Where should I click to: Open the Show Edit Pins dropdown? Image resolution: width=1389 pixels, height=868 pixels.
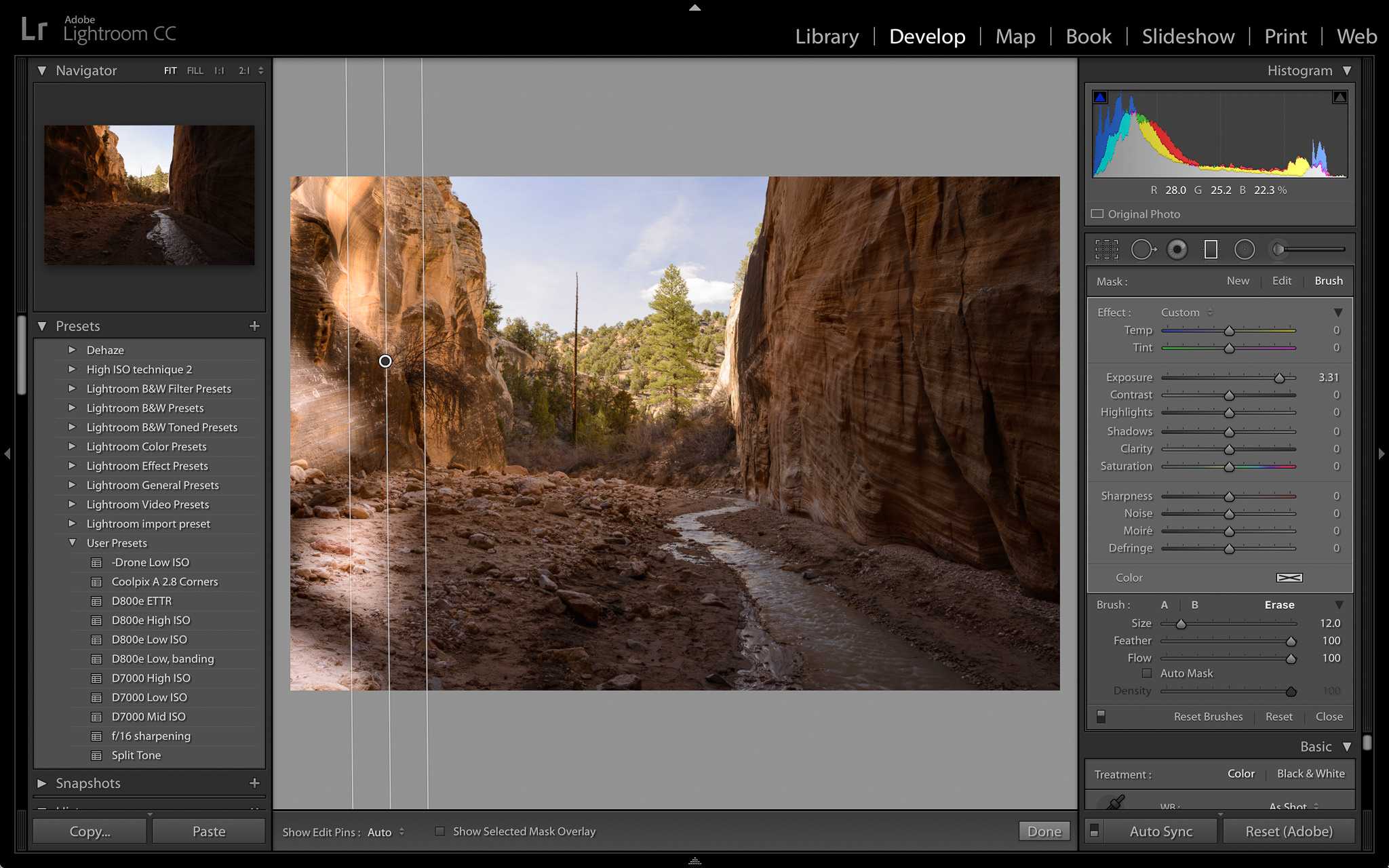point(385,831)
